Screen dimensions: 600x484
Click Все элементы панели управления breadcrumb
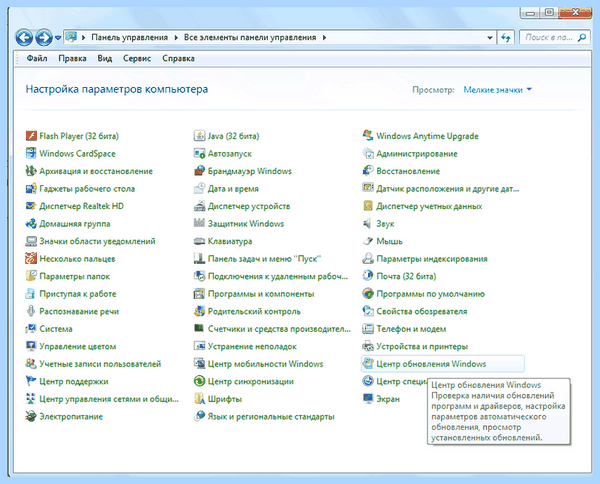coord(250,37)
